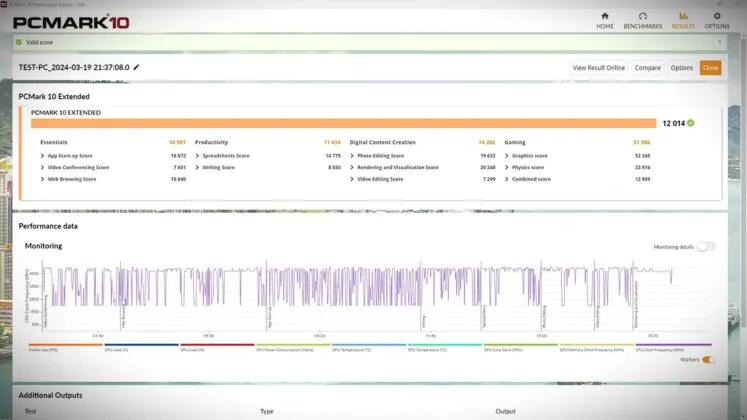Open the Results section
The image size is (747, 420).
pos(683,20)
